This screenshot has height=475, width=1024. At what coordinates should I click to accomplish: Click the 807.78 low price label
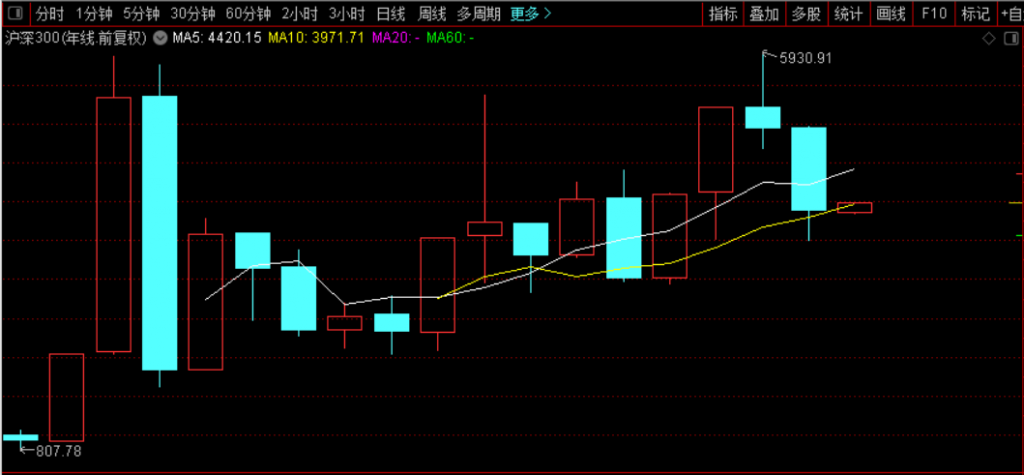coord(59,451)
